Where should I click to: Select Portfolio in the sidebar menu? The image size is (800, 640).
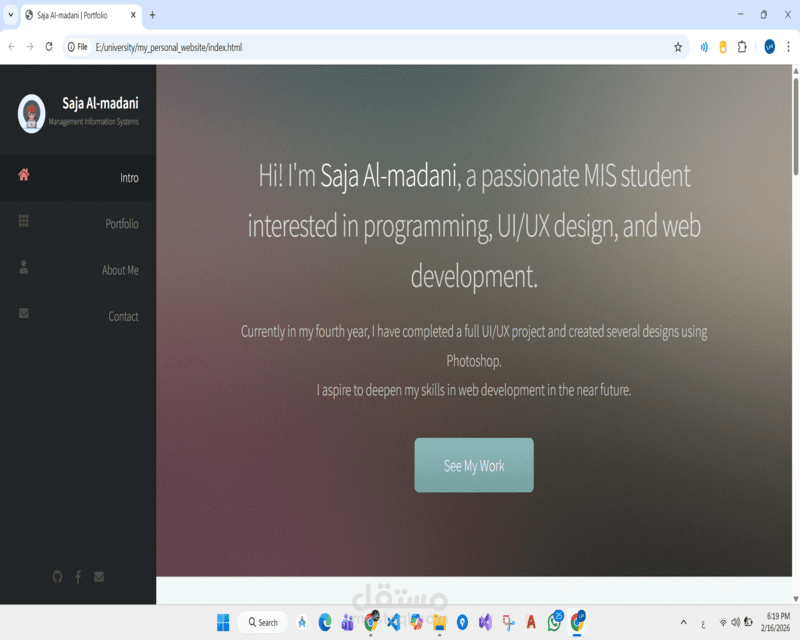(x=122, y=223)
